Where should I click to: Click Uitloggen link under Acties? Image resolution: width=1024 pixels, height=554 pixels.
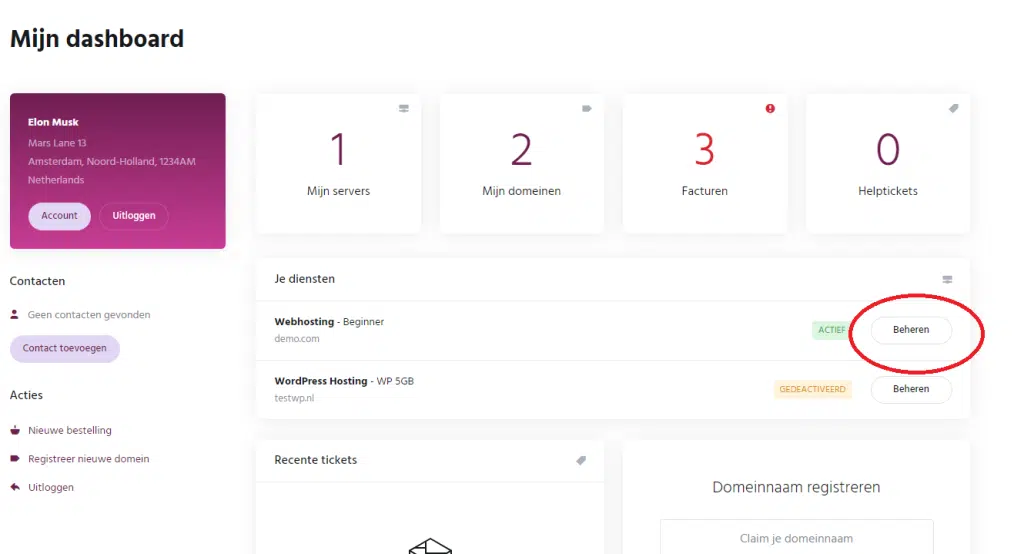[50, 487]
